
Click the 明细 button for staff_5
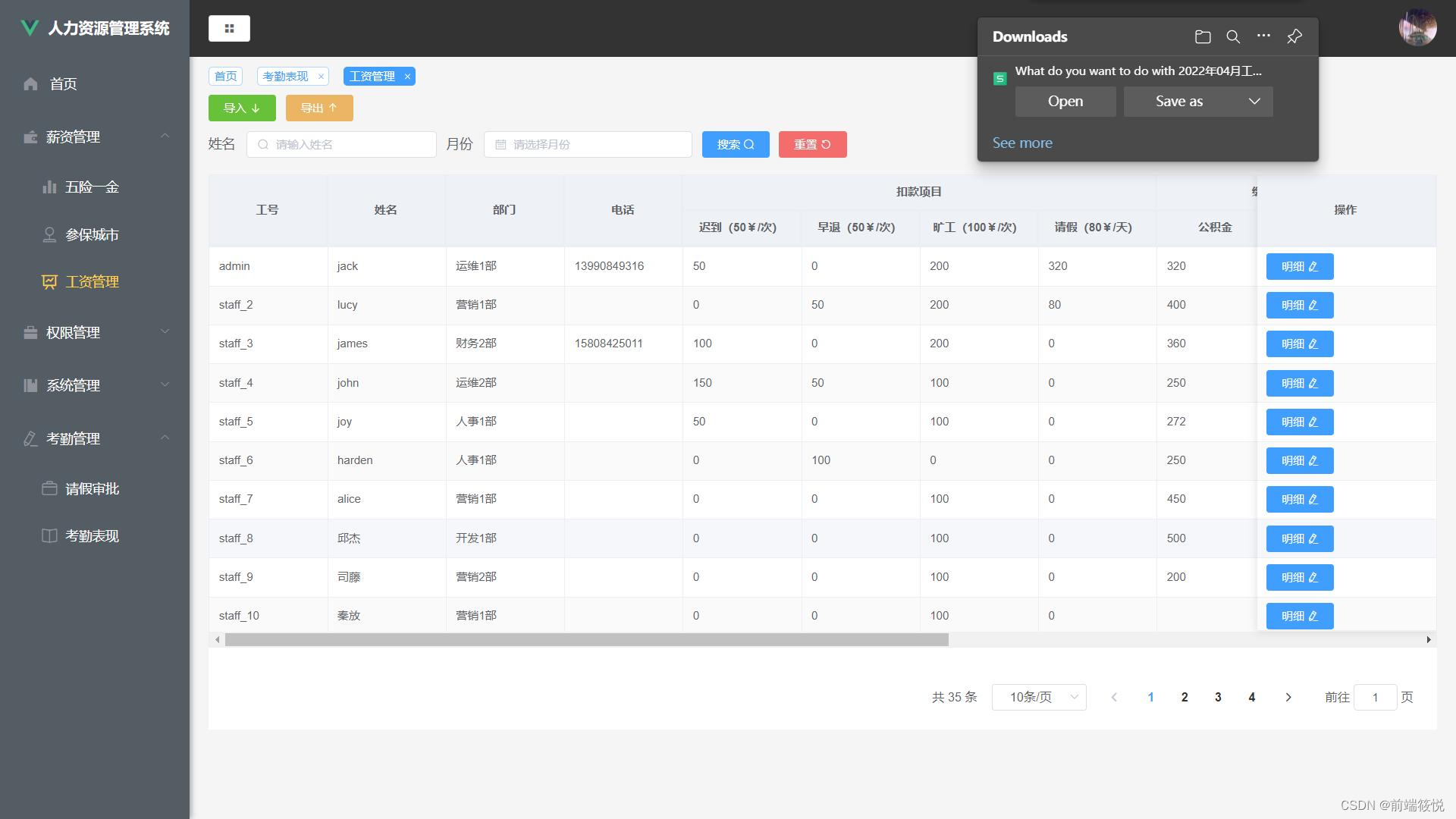pos(1299,422)
